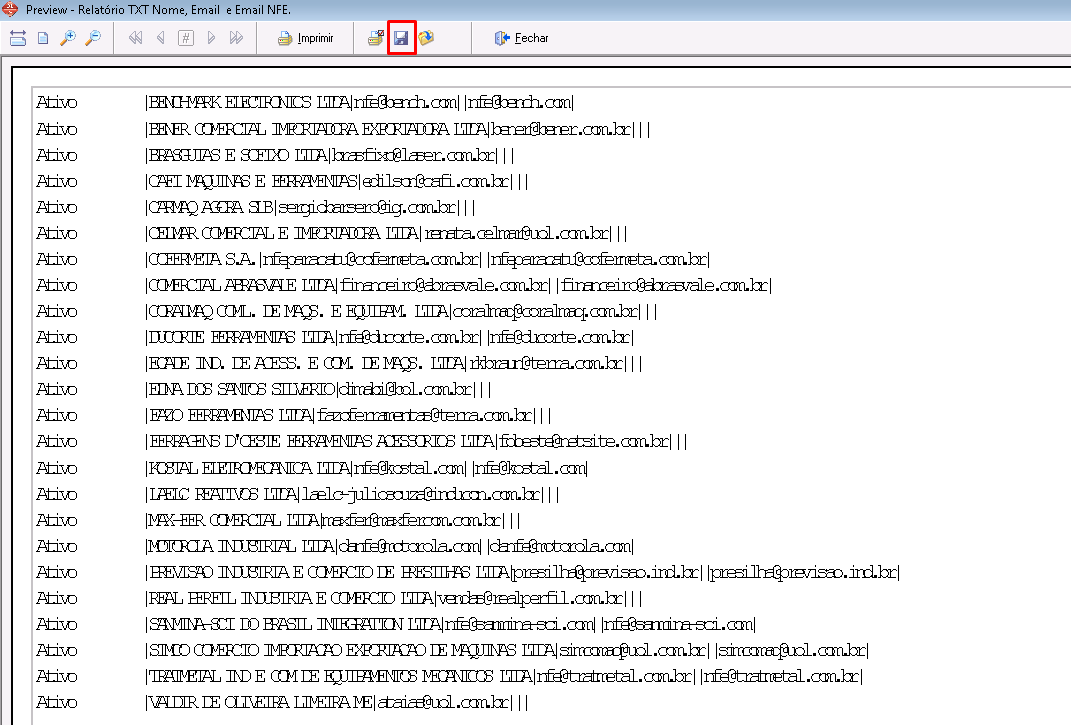Click the second danfe@motorola.com email entry
This screenshot has width=1071, height=725.
click(560, 546)
